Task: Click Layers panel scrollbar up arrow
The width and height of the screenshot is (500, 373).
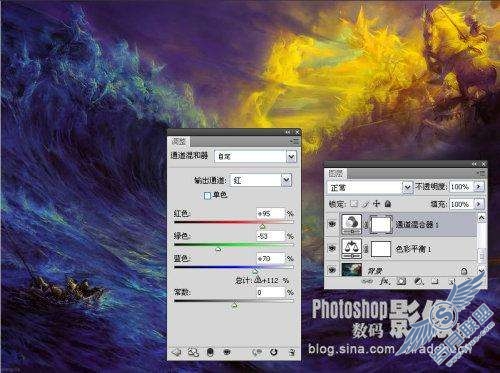Action: [x=481, y=218]
